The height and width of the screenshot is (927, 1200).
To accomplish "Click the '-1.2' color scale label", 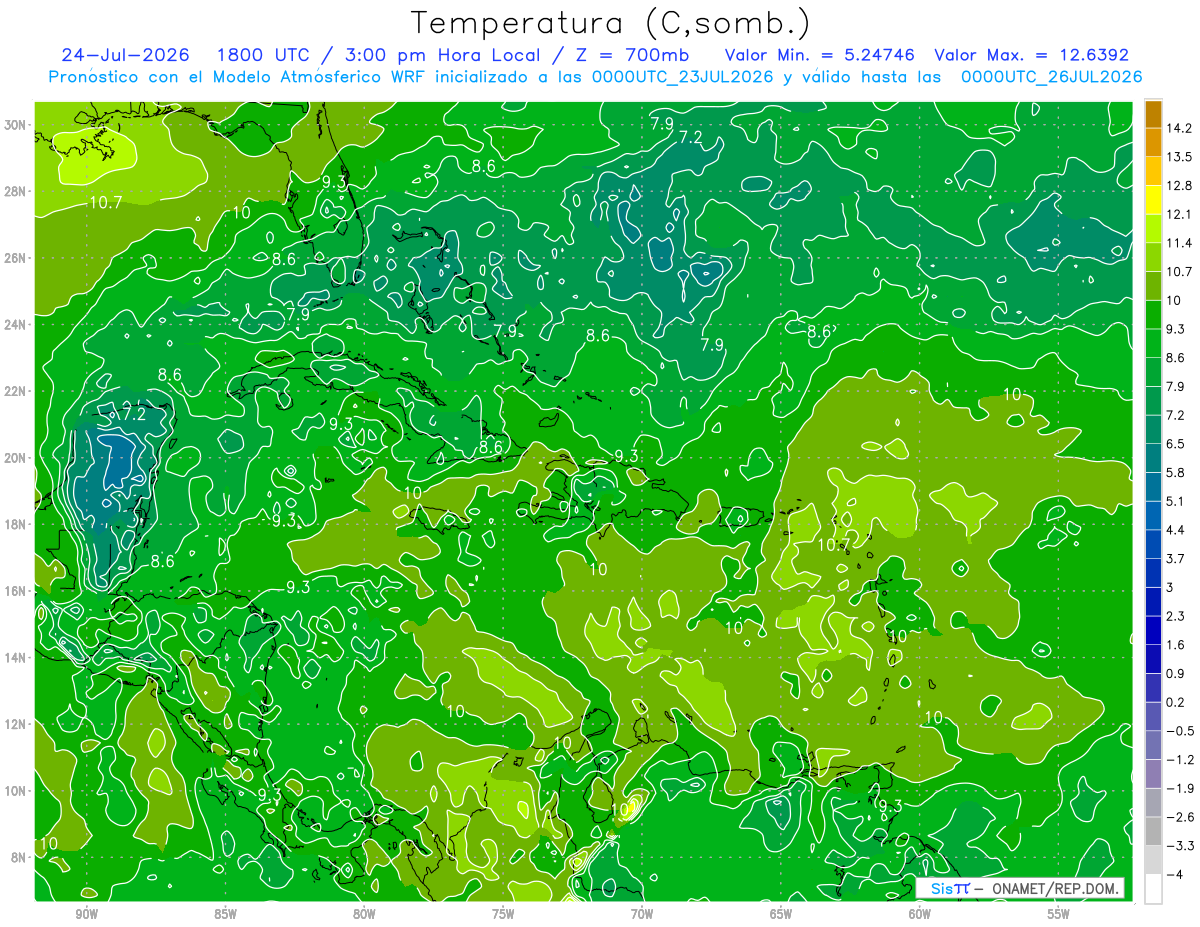I will [x=1179, y=759].
